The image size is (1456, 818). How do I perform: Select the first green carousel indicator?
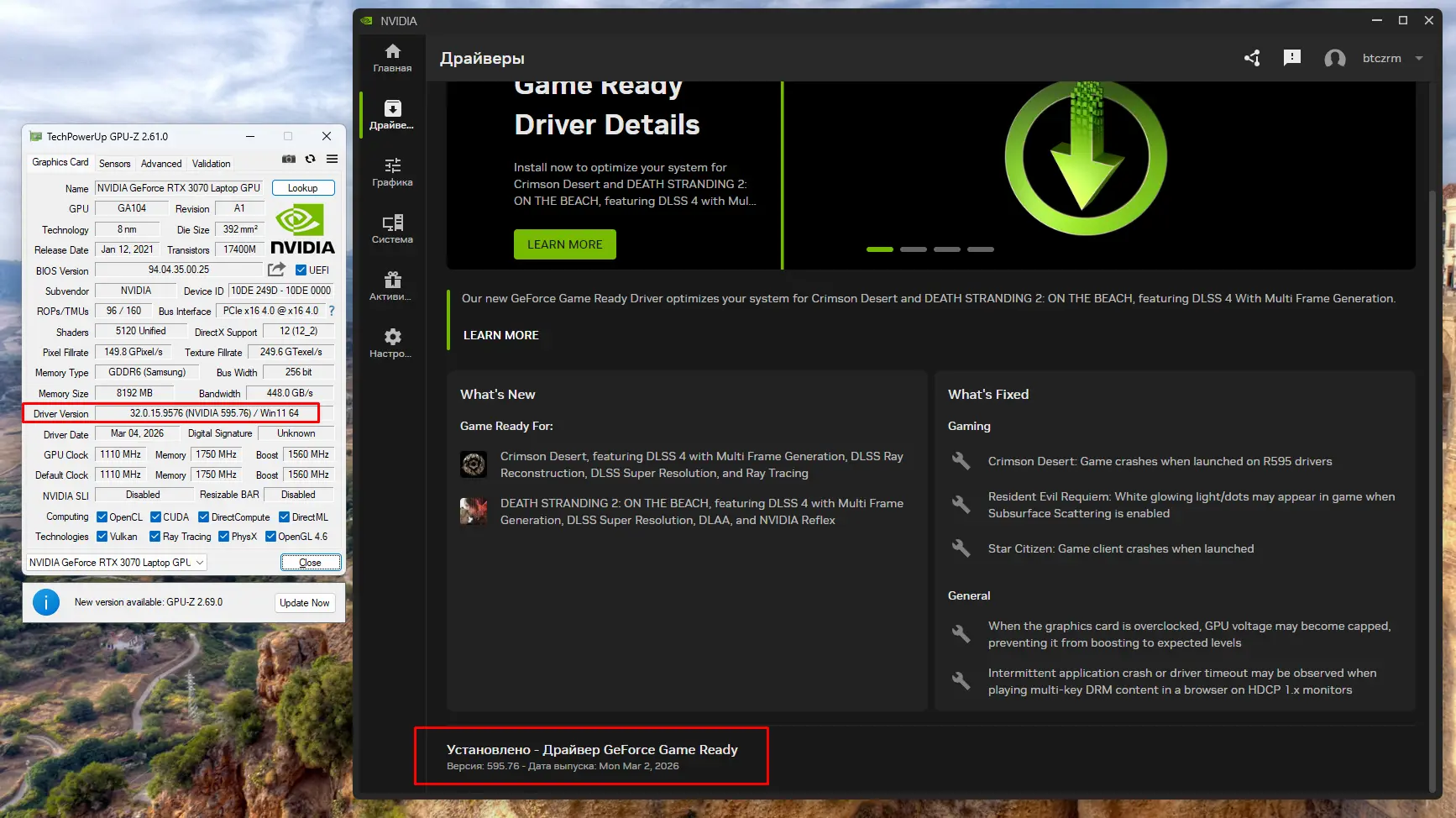[x=880, y=249]
